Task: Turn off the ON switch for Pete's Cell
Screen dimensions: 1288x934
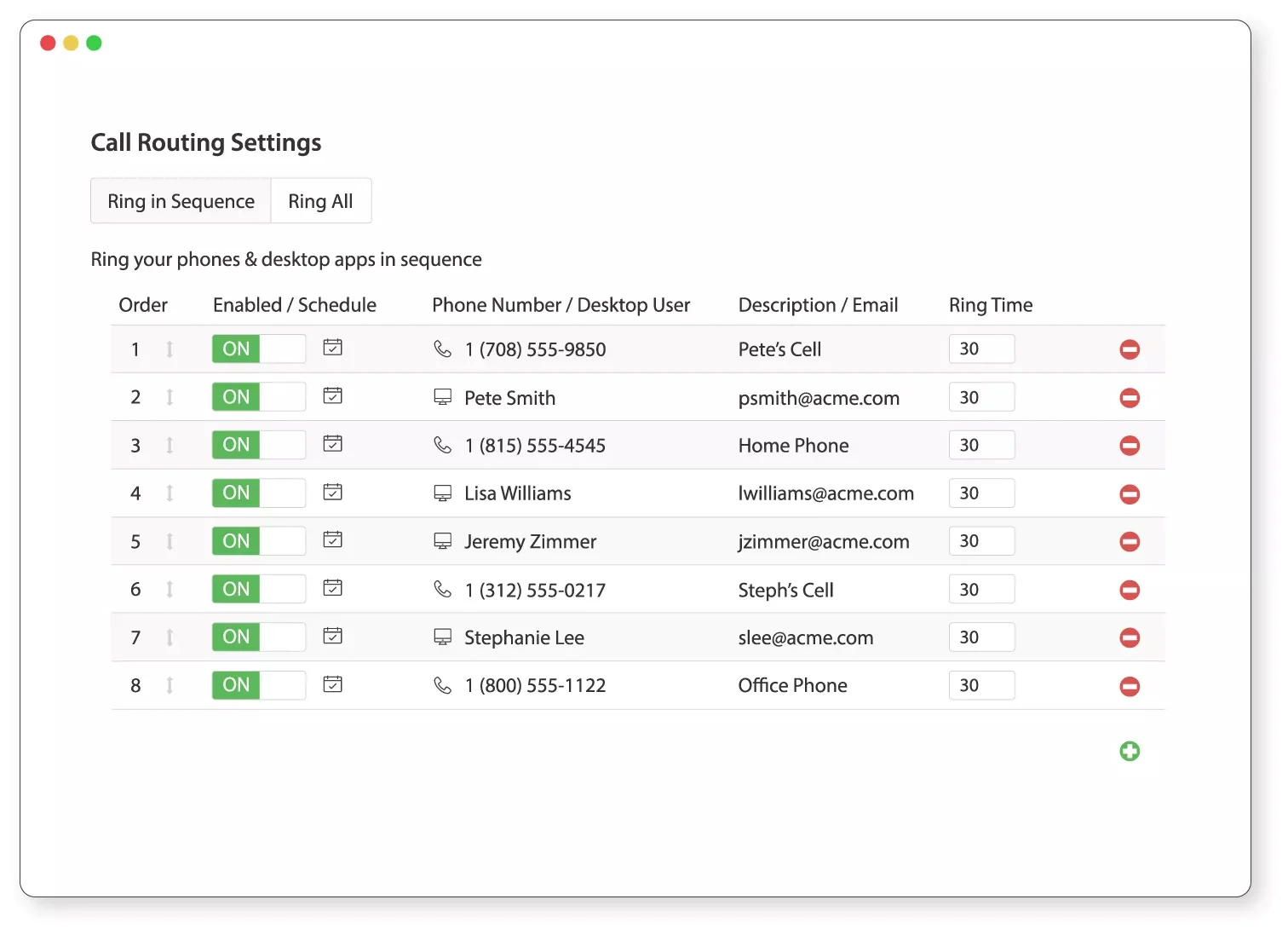Action: [x=259, y=349]
